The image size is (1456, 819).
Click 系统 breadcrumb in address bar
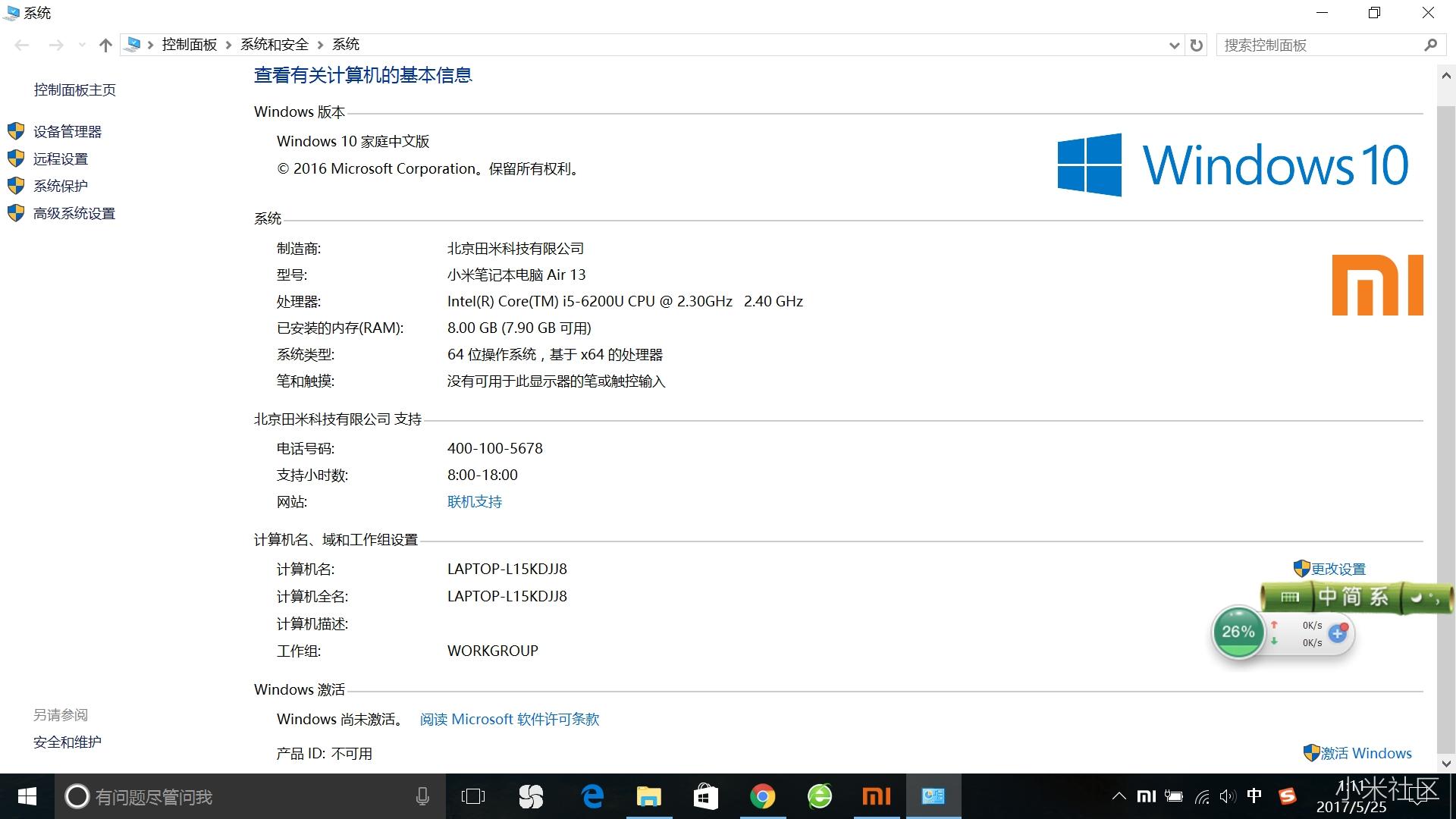click(346, 45)
